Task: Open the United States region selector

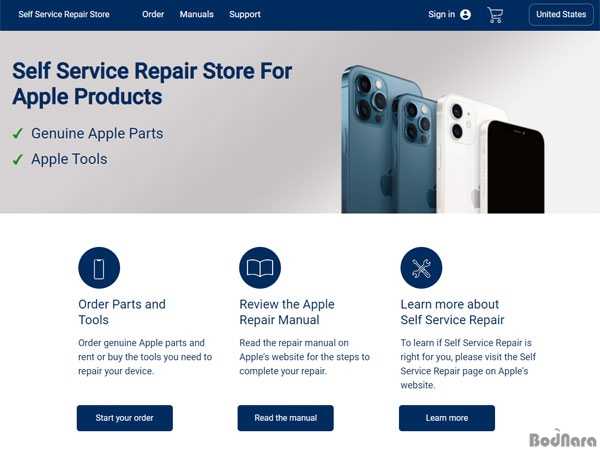Action: coord(561,15)
